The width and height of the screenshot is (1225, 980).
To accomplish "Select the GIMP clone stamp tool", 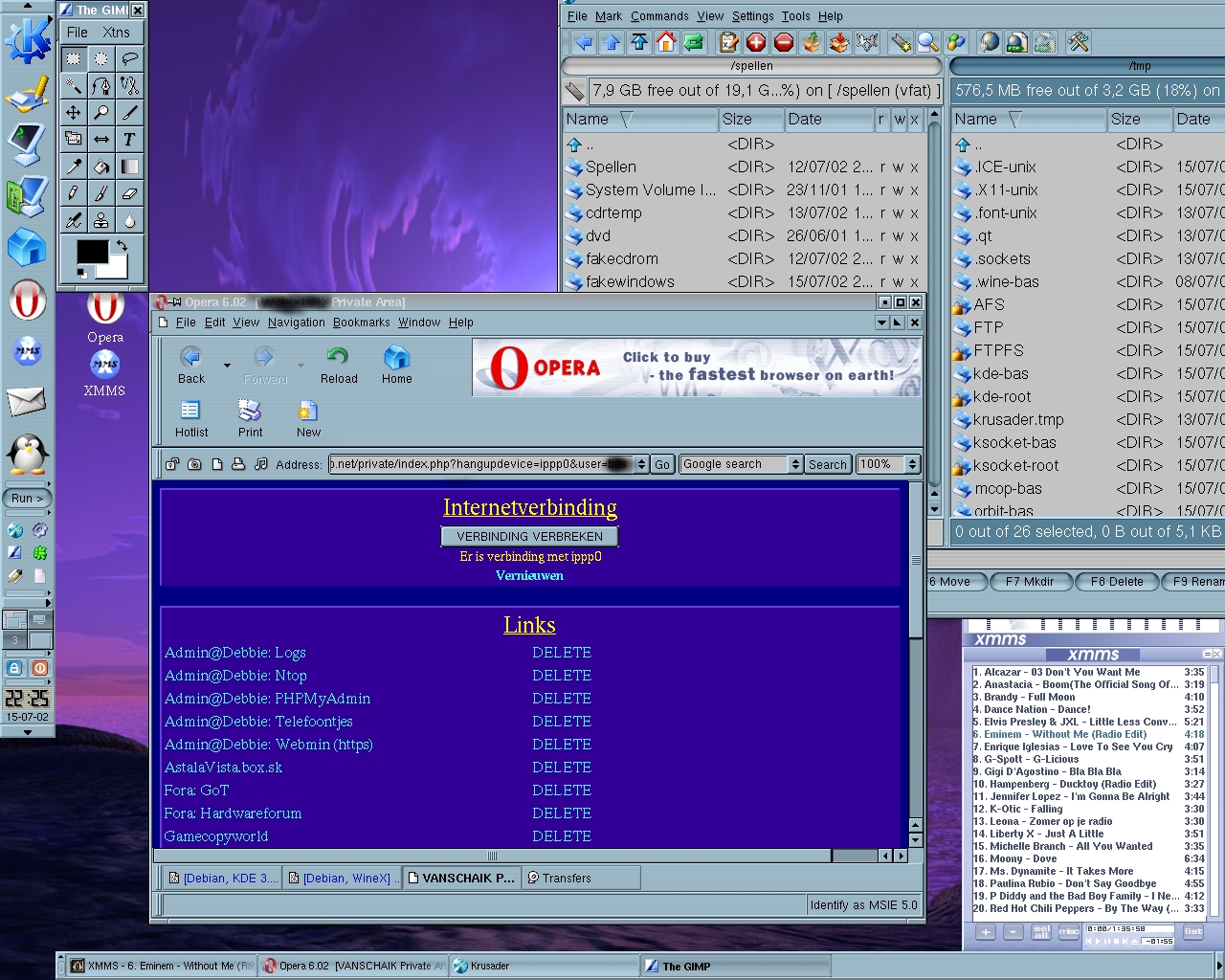I will (x=101, y=219).
